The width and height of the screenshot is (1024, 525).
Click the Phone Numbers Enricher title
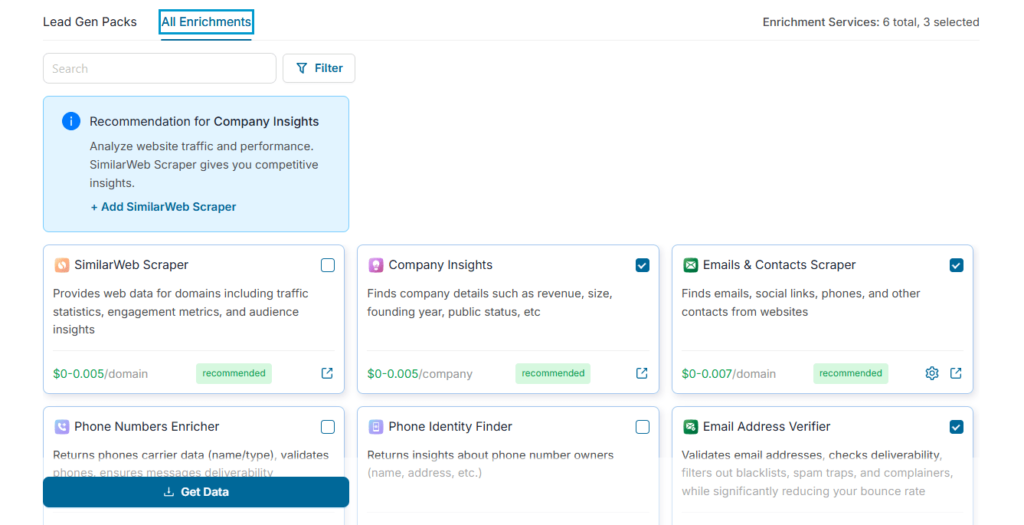(x=147, y=427)
